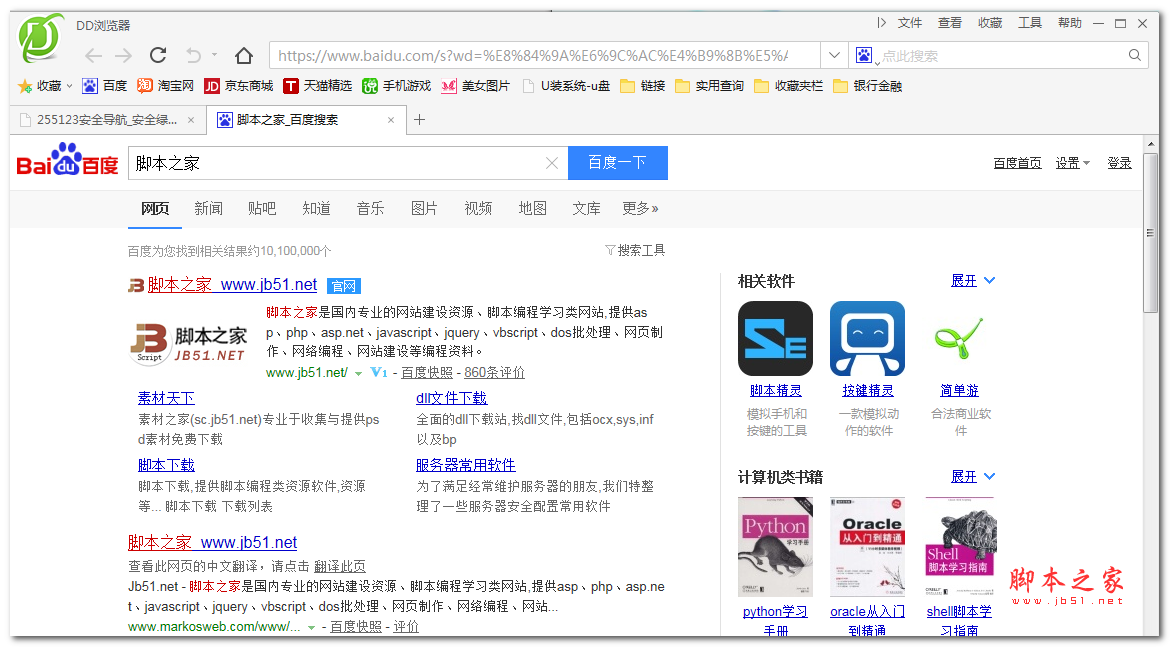Open the 百度首页 link
The width and height of the screenshot is (1170, 647).
1017,163
